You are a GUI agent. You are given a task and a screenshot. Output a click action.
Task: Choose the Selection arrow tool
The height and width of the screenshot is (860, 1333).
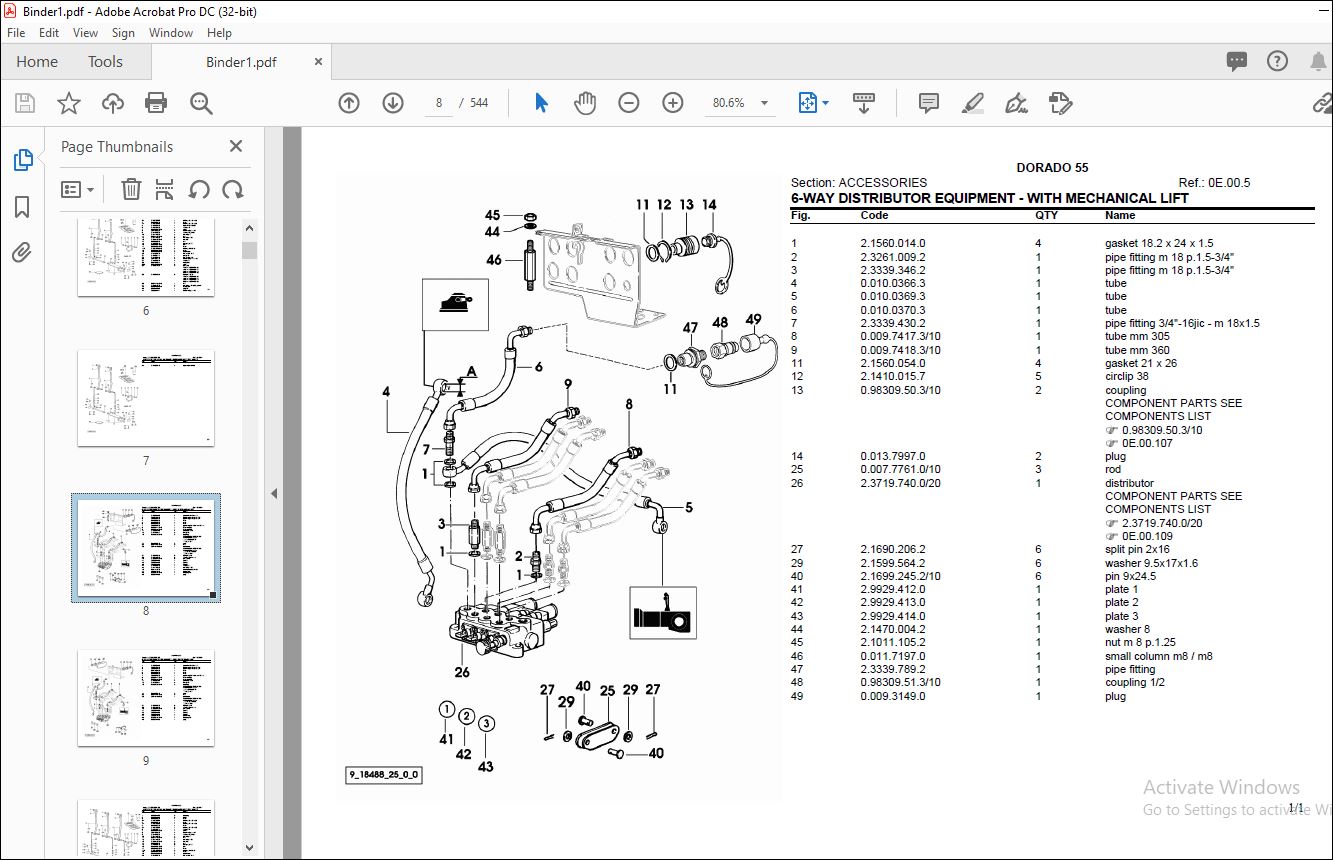(x=541, y=103)
